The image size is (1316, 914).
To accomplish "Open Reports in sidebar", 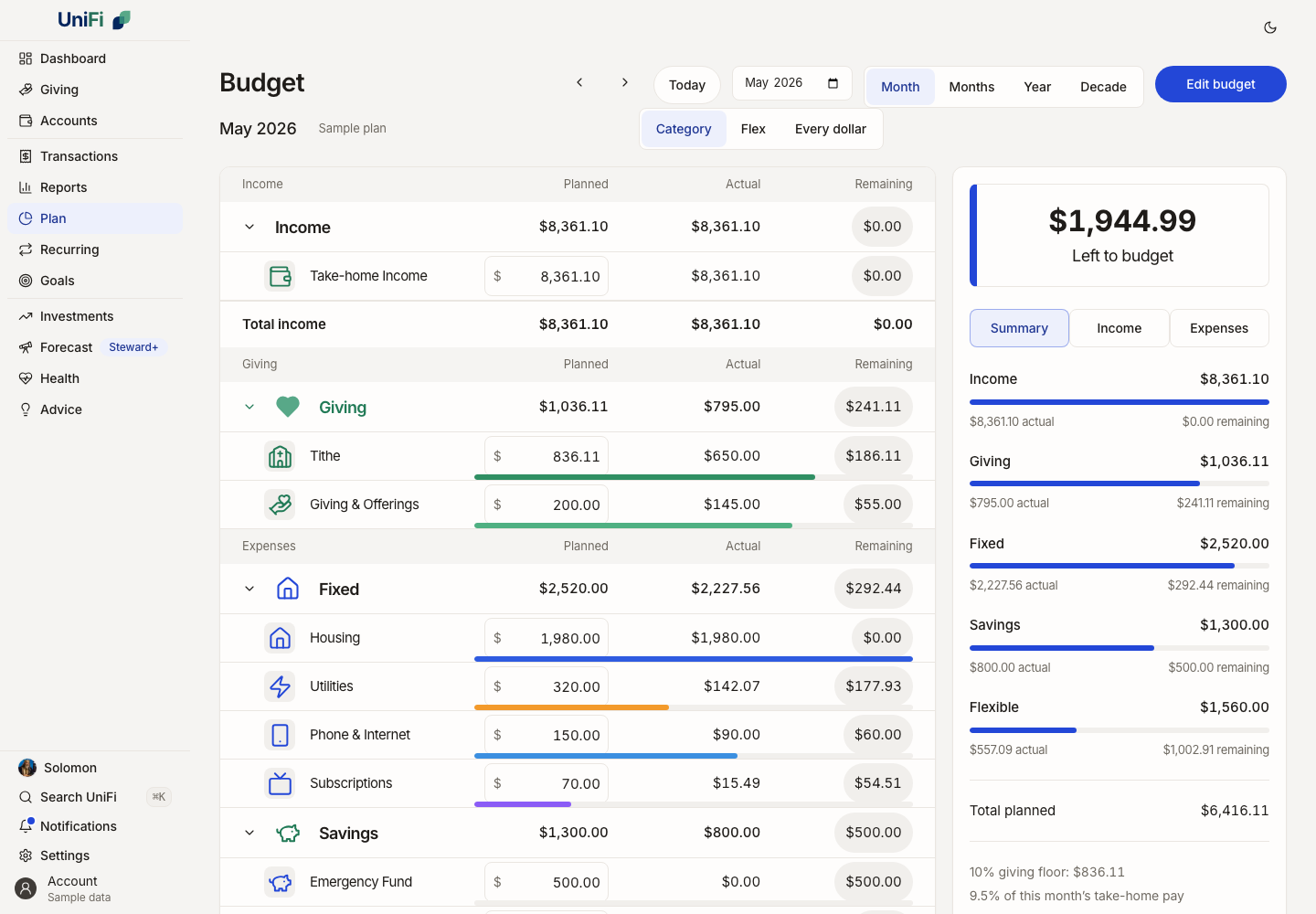I will pyautogui.click(x=95, y=187).
